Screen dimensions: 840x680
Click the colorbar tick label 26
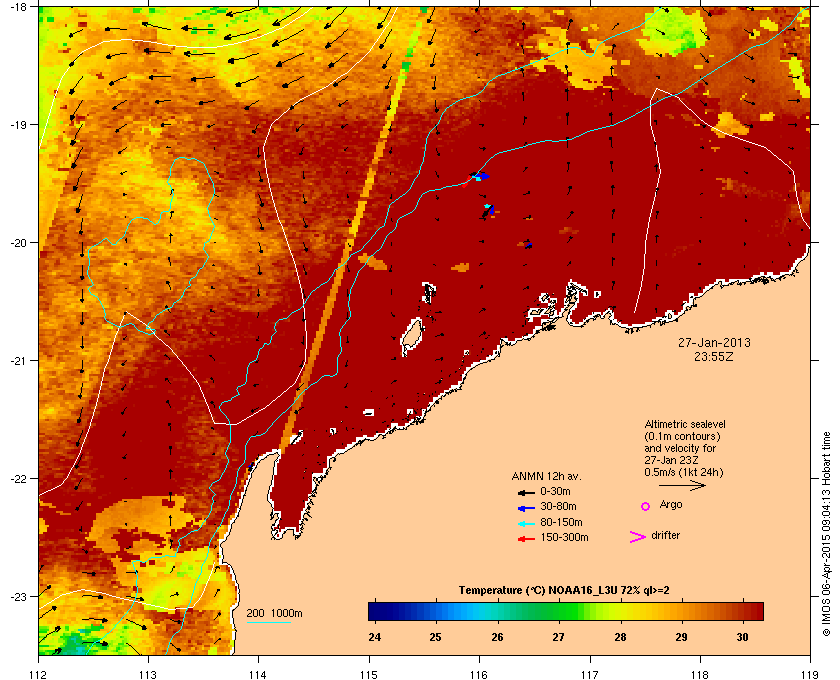pos(497,637)
